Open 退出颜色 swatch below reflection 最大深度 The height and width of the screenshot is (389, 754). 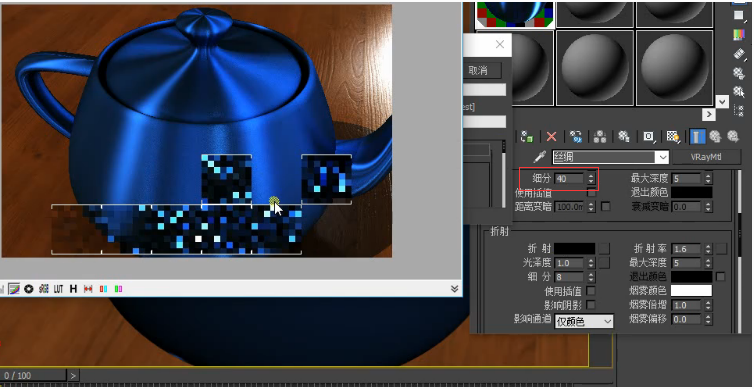691,192
